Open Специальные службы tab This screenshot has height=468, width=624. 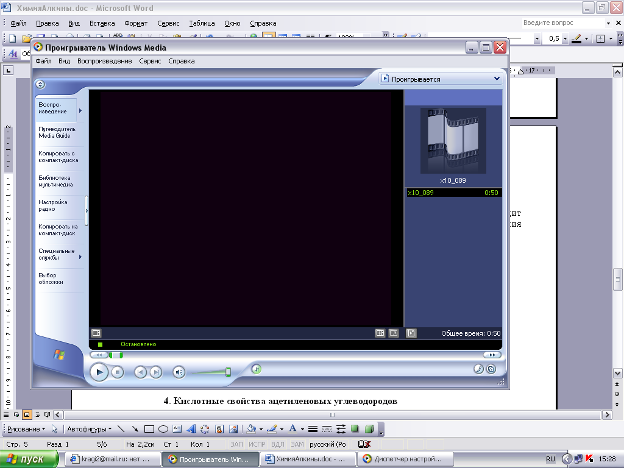pos(56,254)
